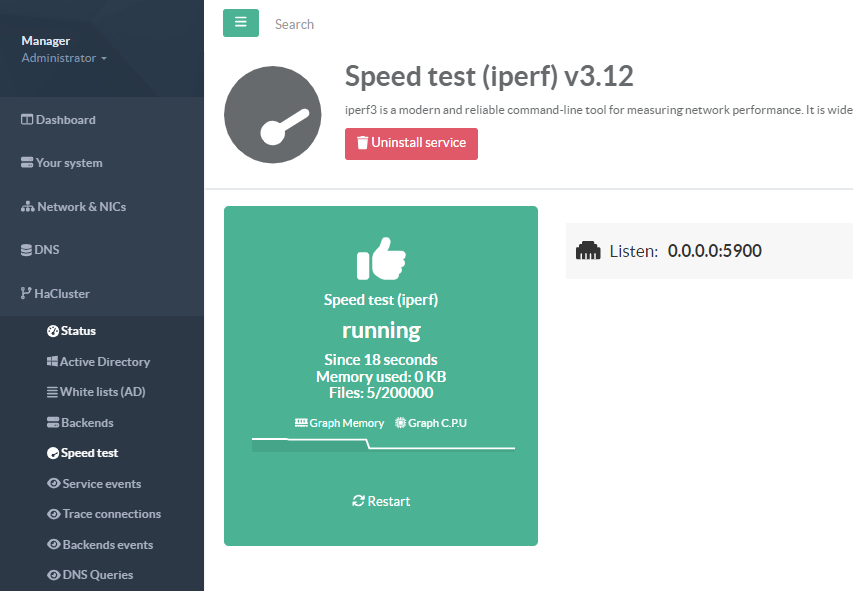Click the ethernet port icon beside Listen

(588, 251)
